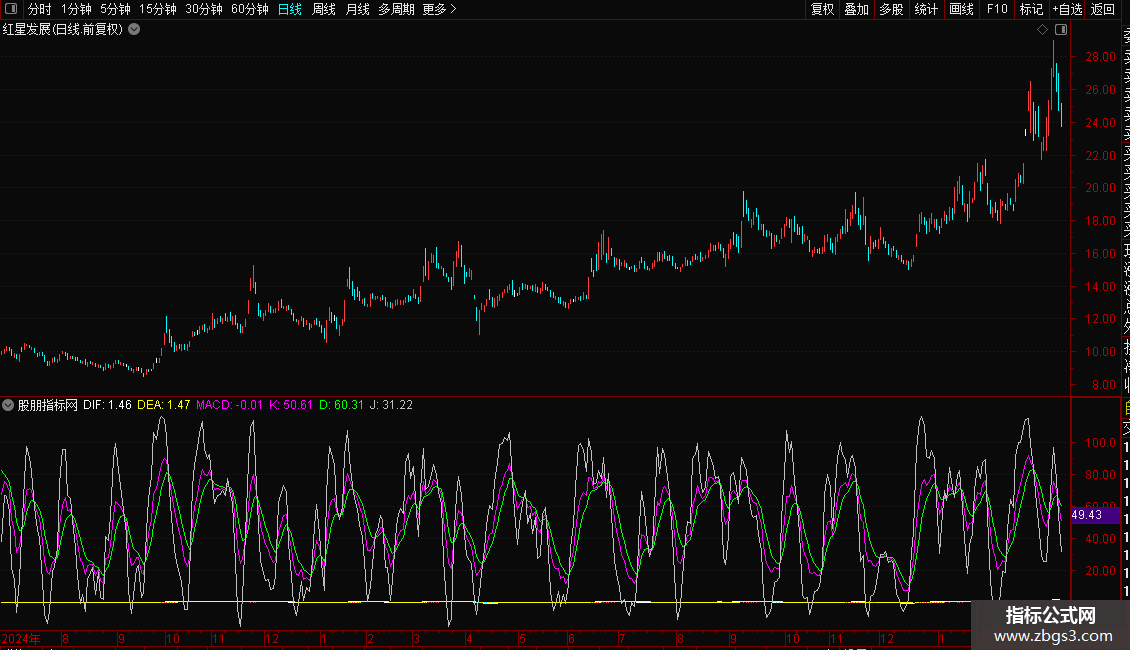Viewport: 1130px width, 650px height.
Task: Click the diamond icon above price axis
Action: (x=1042, y=30)
